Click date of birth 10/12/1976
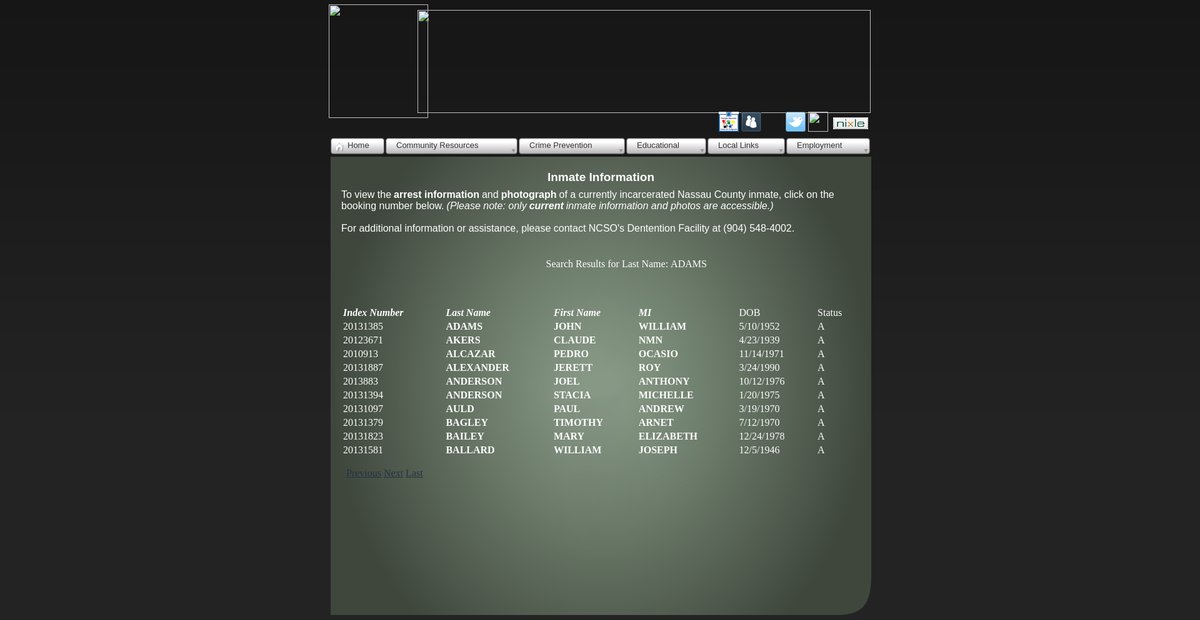This screenshot has width=1200, height=620. (x=762, y=382)
